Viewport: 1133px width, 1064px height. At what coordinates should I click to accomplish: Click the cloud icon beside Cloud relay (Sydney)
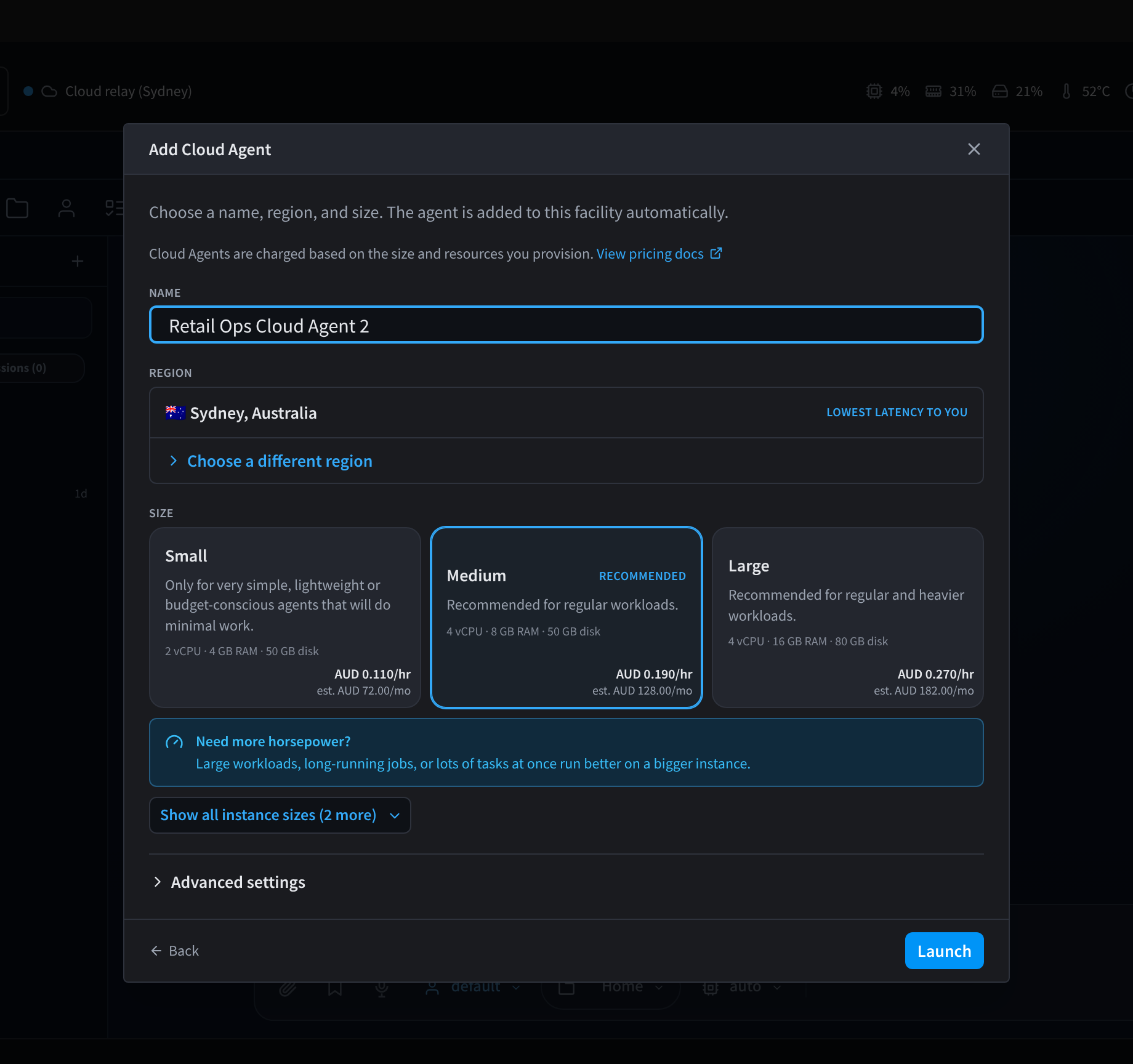coord(49,91)
